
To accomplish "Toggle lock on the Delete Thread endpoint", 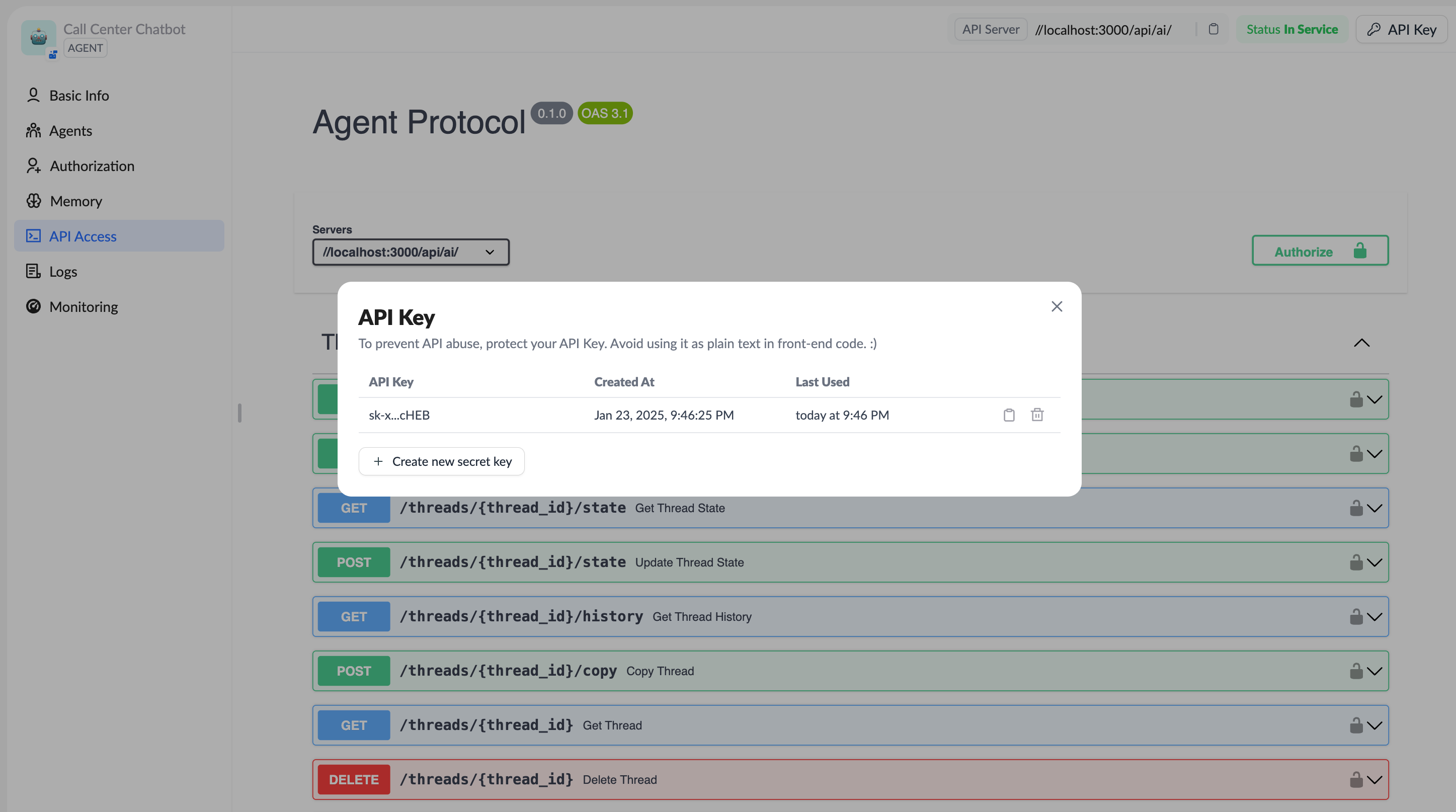I will (x=1356, y=780).
